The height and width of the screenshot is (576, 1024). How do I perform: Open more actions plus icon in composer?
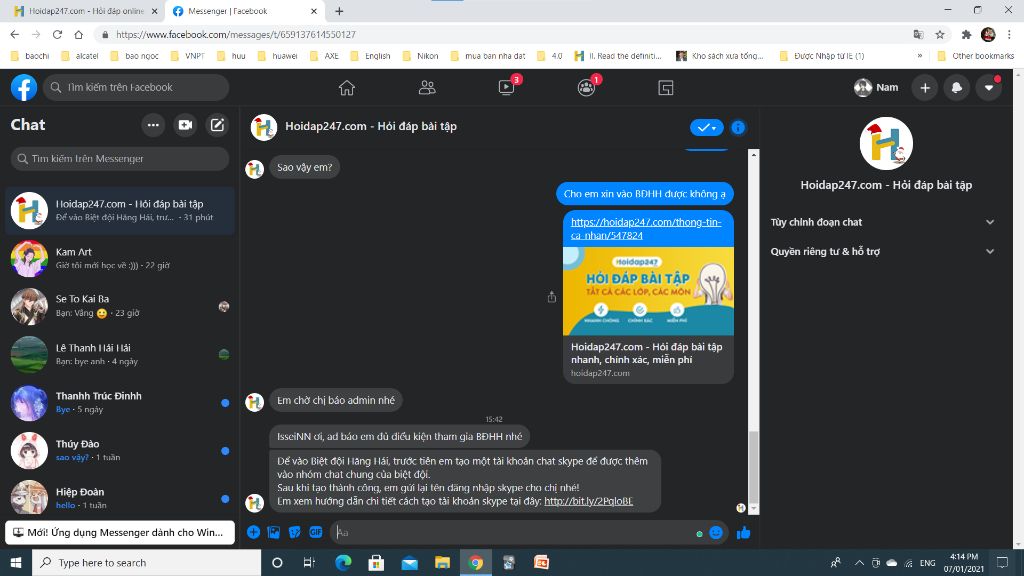pyautogui.click(x=253, y=532)
